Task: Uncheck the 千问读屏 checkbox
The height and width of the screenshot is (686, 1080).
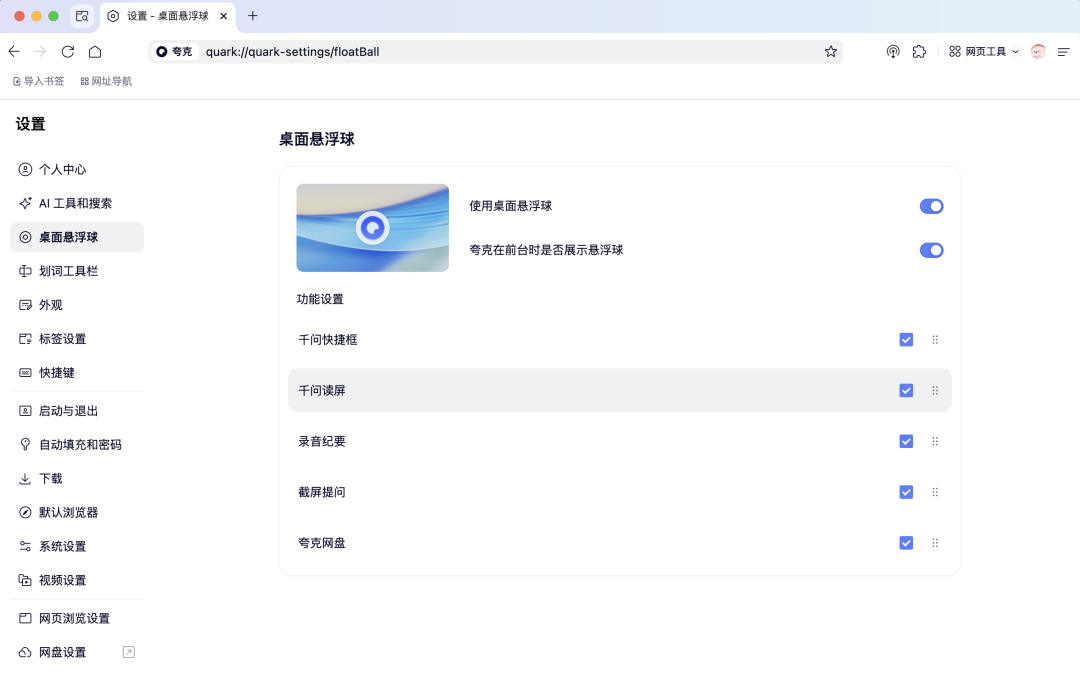Action: pos(906,391)
